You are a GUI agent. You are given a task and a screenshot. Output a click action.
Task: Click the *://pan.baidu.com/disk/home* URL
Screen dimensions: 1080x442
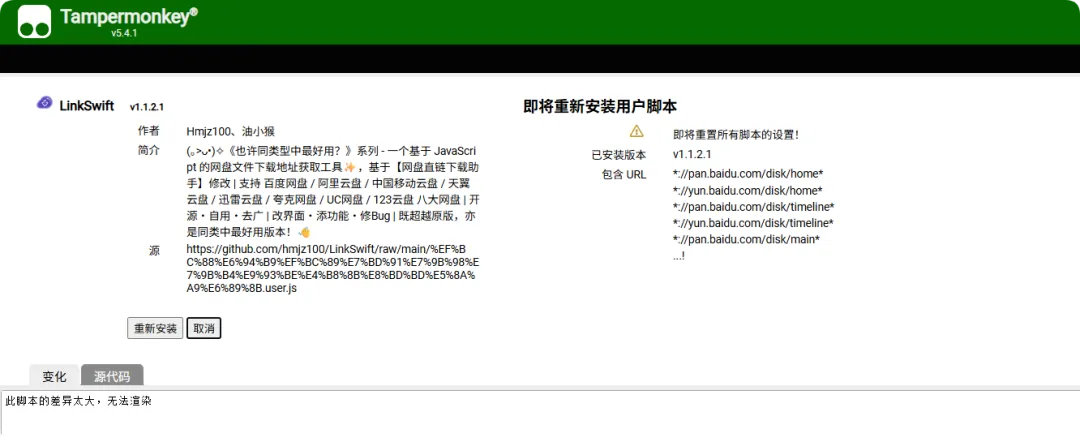pyautogui.click(x=748, y=173)
